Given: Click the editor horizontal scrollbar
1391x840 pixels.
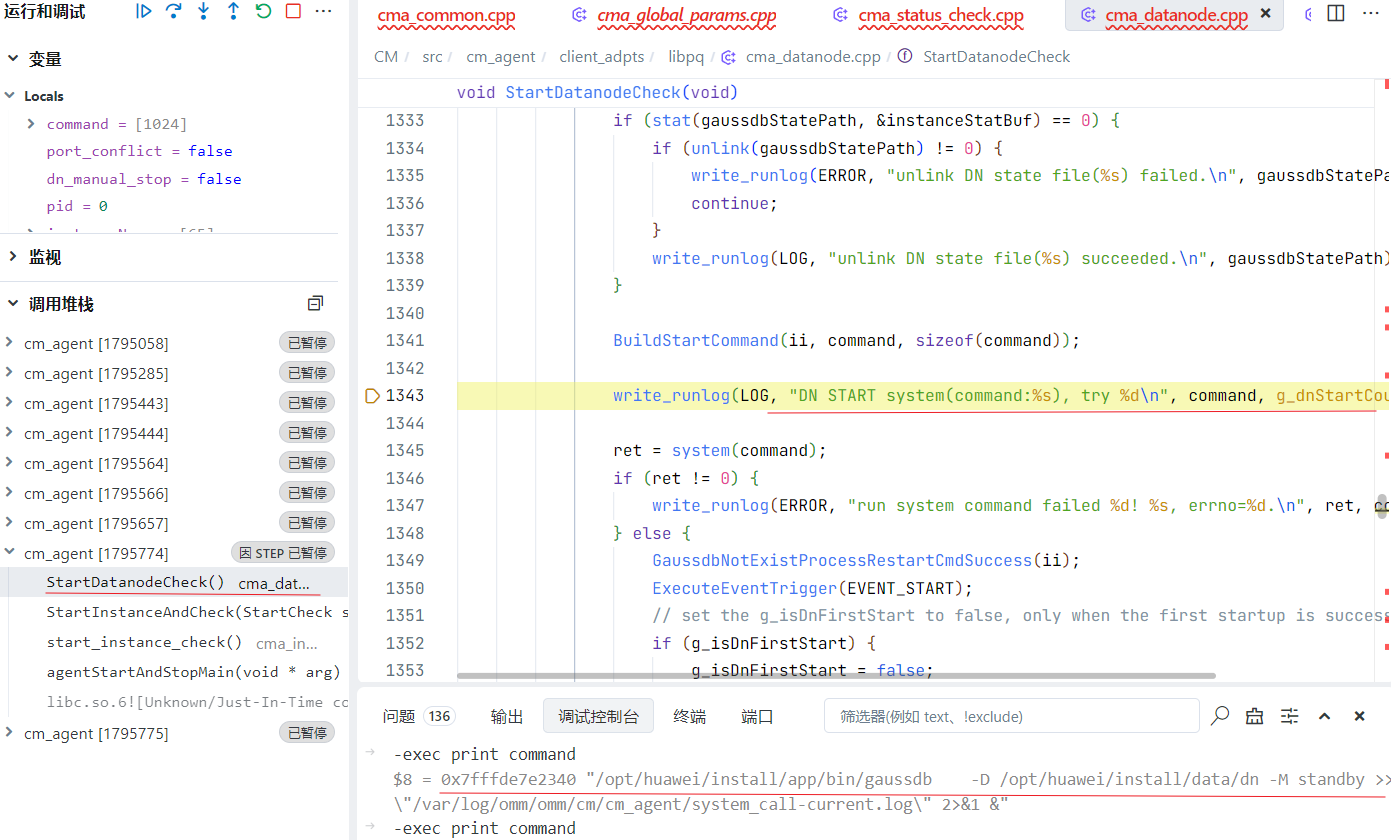Looking at the screenshot, I should (x=836, y=676).
